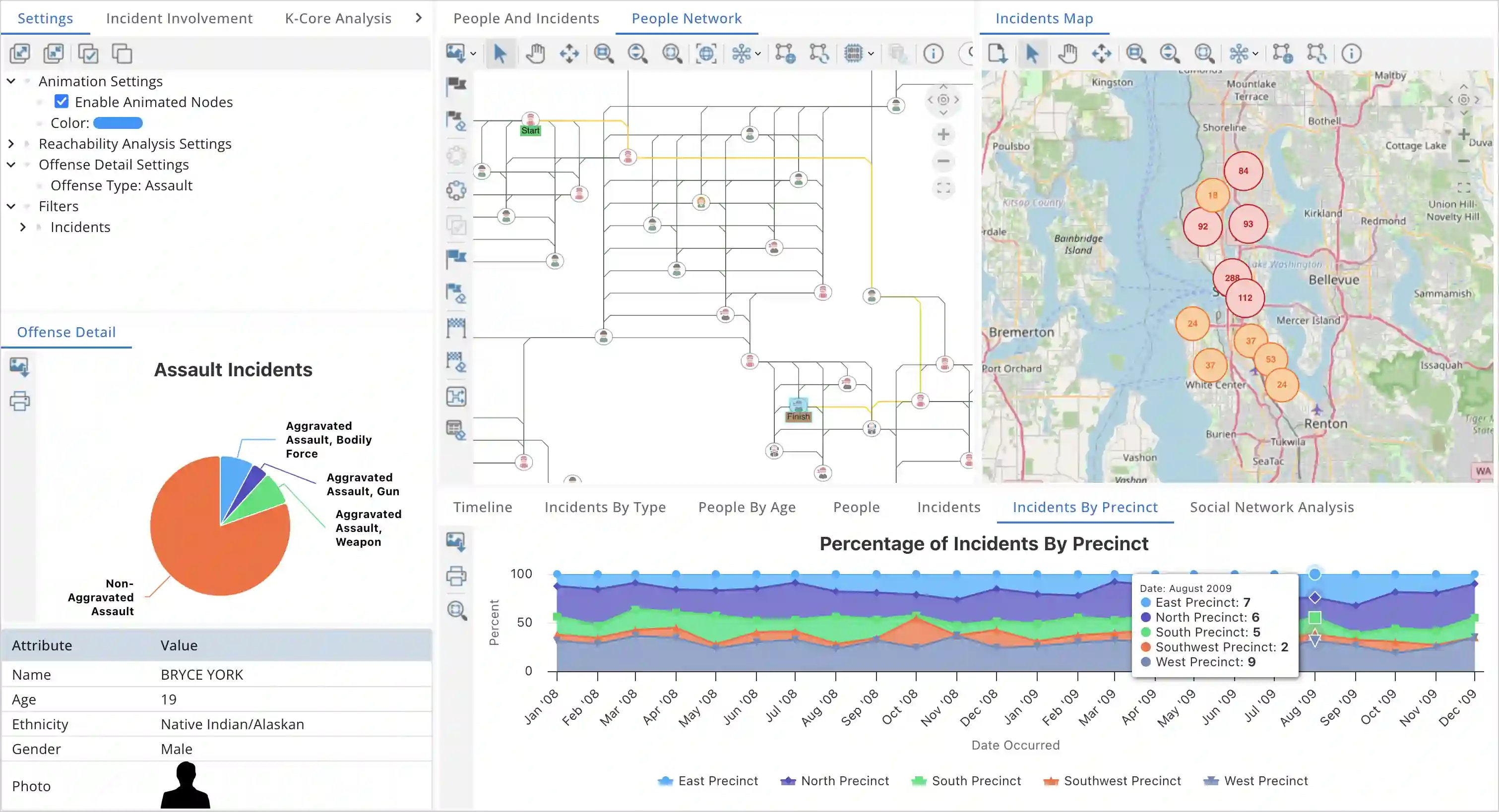Click the global layout icon in People Network
The image size is (1499, 812).
(x=784, y=54)
